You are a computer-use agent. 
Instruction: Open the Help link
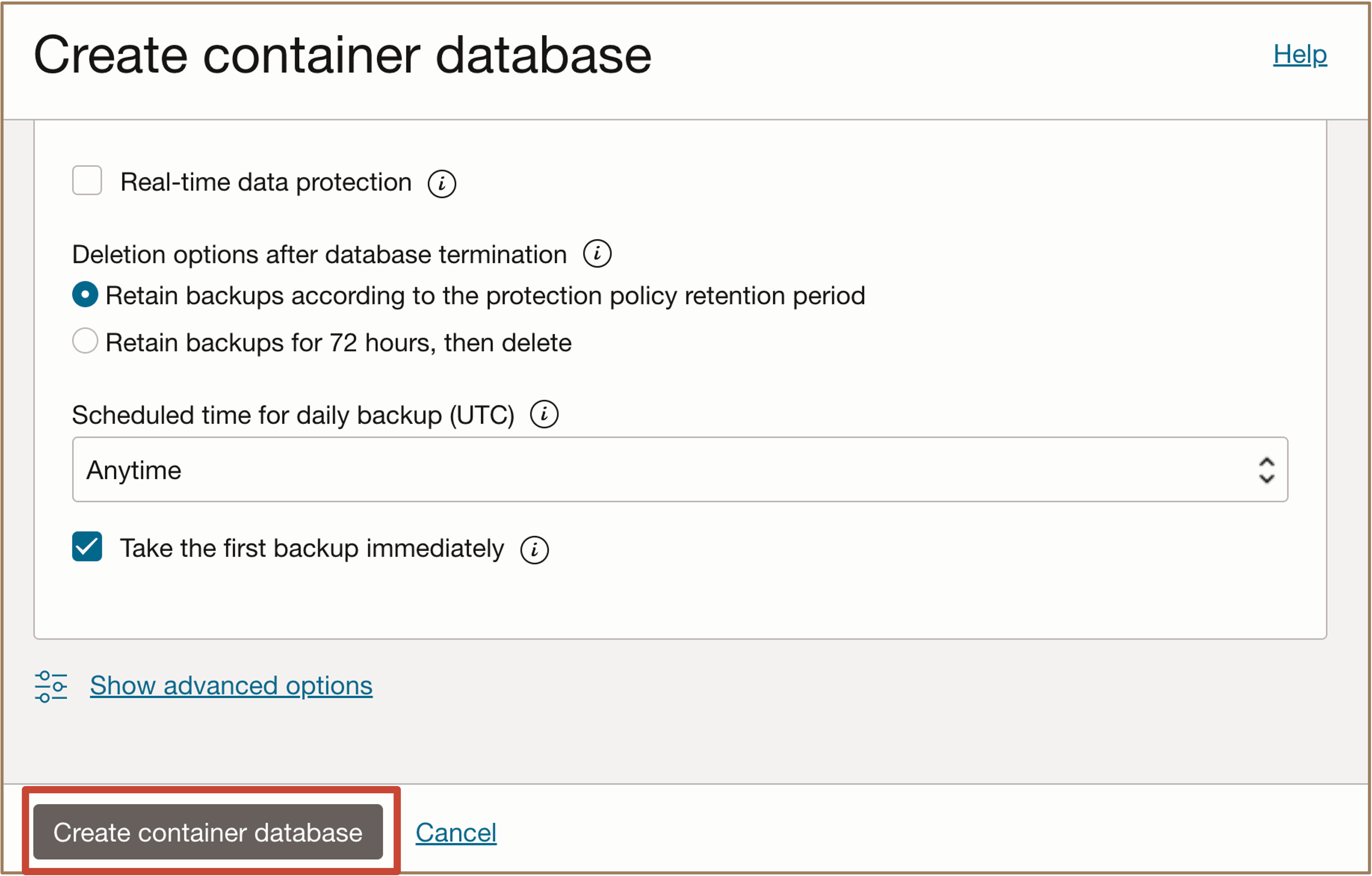(x=1300, y=55)
